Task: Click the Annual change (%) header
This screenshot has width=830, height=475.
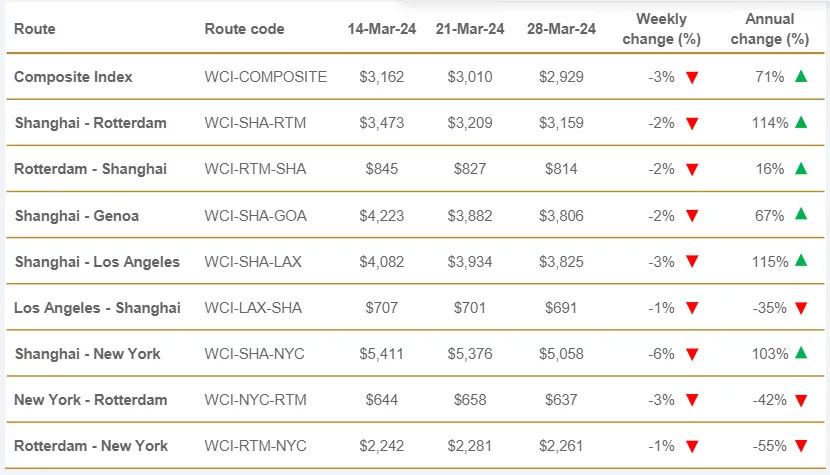Action: click(770, 29)
